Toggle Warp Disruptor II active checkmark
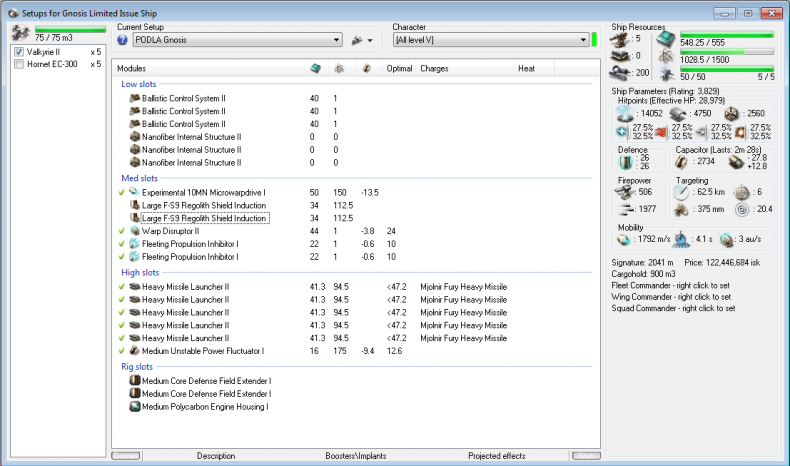The width and height of the screenshot is (790, 466). pyautogui.click(x=122, y=231)
